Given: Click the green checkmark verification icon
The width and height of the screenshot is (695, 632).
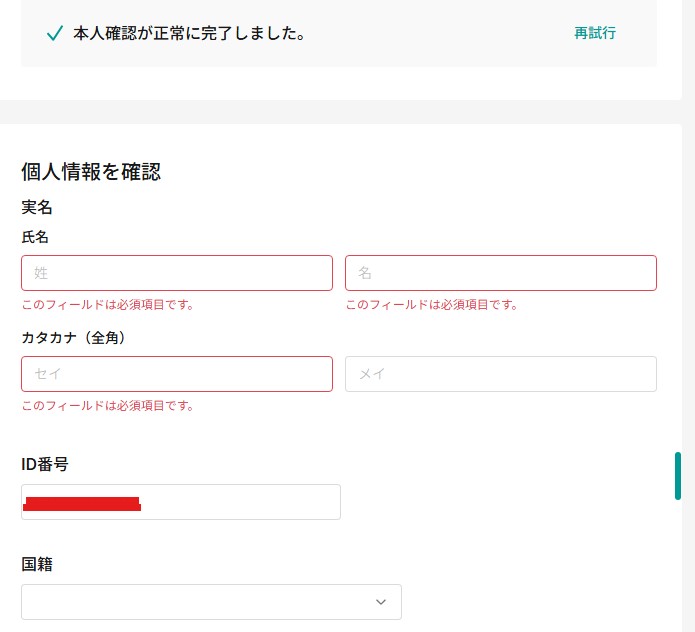Looking at the screenshot, I should (x=55, y=34).
